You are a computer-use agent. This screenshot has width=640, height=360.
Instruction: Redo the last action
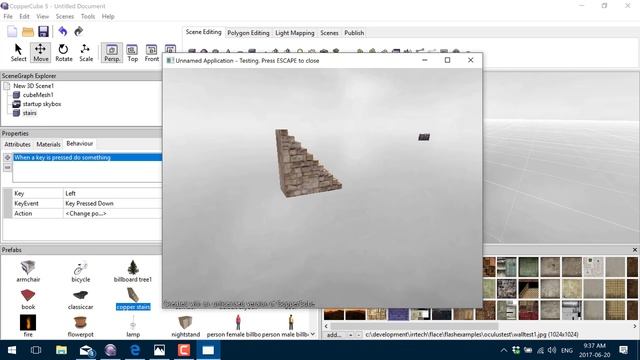pyautogui.click(x=78, y=31)
